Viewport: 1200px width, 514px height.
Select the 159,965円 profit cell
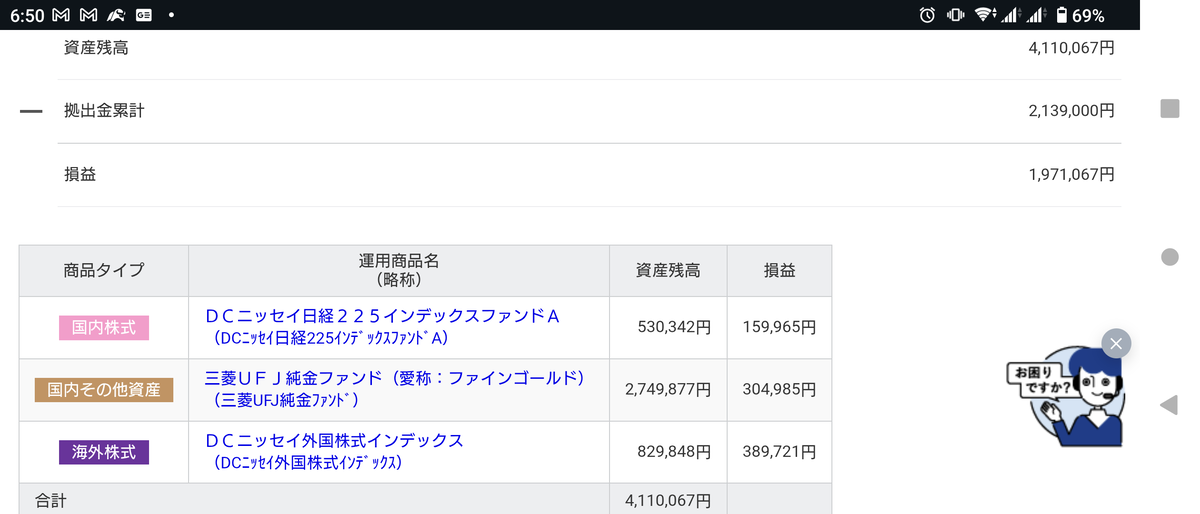tap(779, 327)
